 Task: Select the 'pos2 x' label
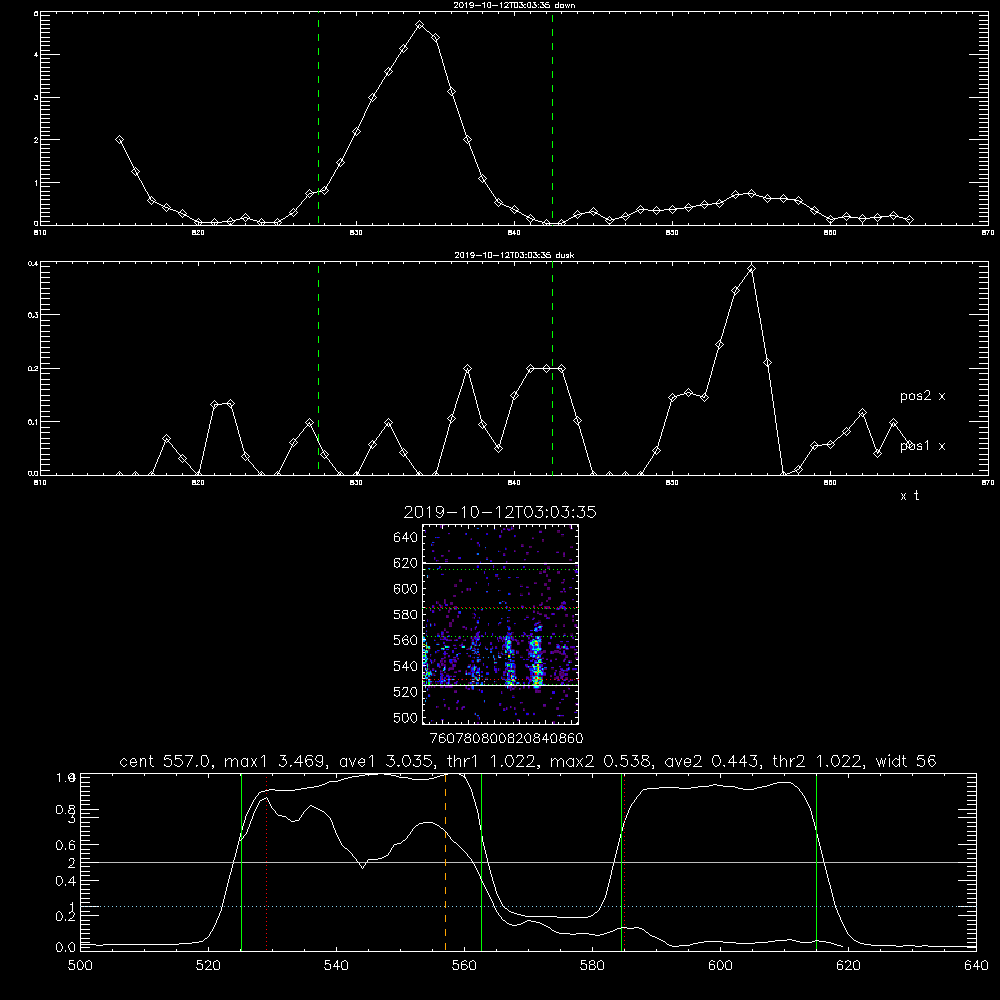pos(922,396)
